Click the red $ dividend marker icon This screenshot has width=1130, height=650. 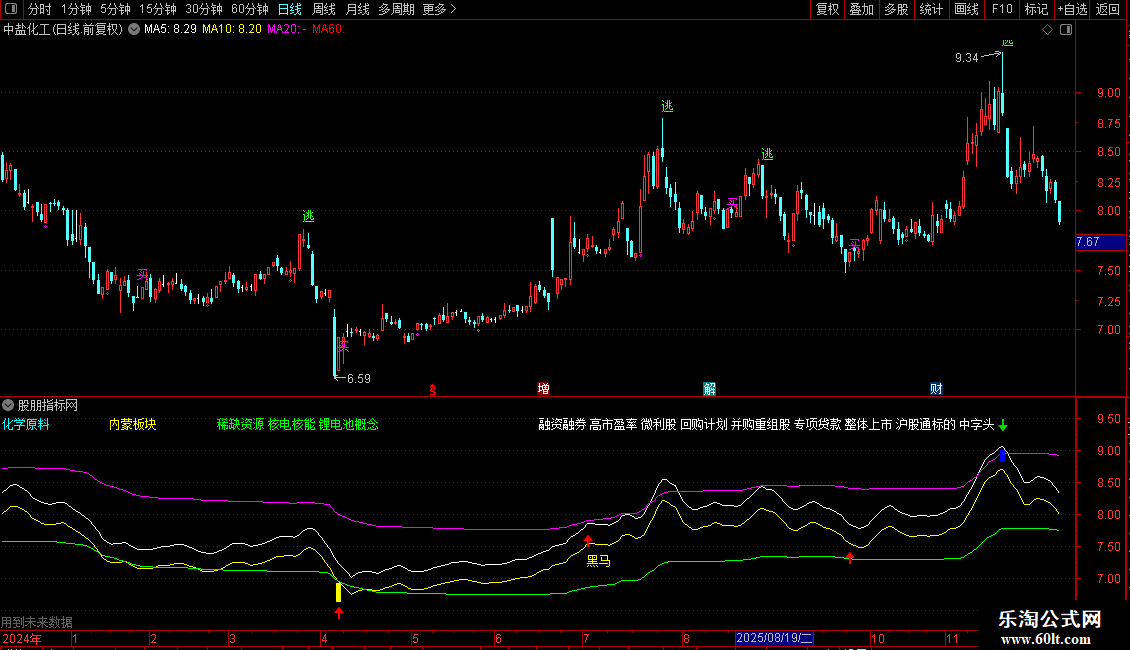click(432, 389)
